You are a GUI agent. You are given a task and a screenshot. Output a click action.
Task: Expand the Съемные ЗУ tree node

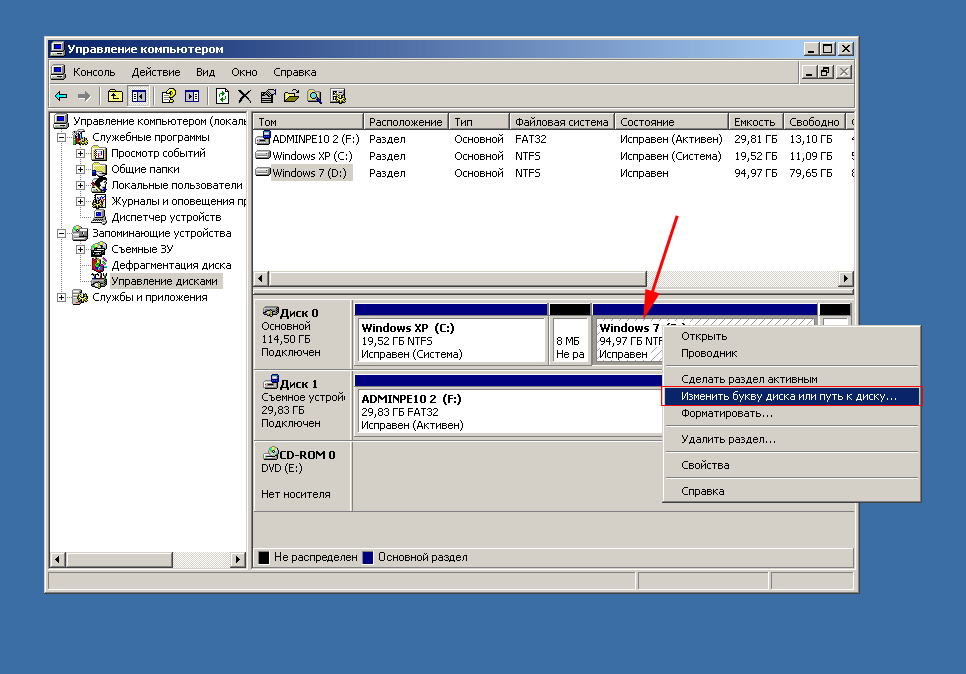tap(81, 250)
